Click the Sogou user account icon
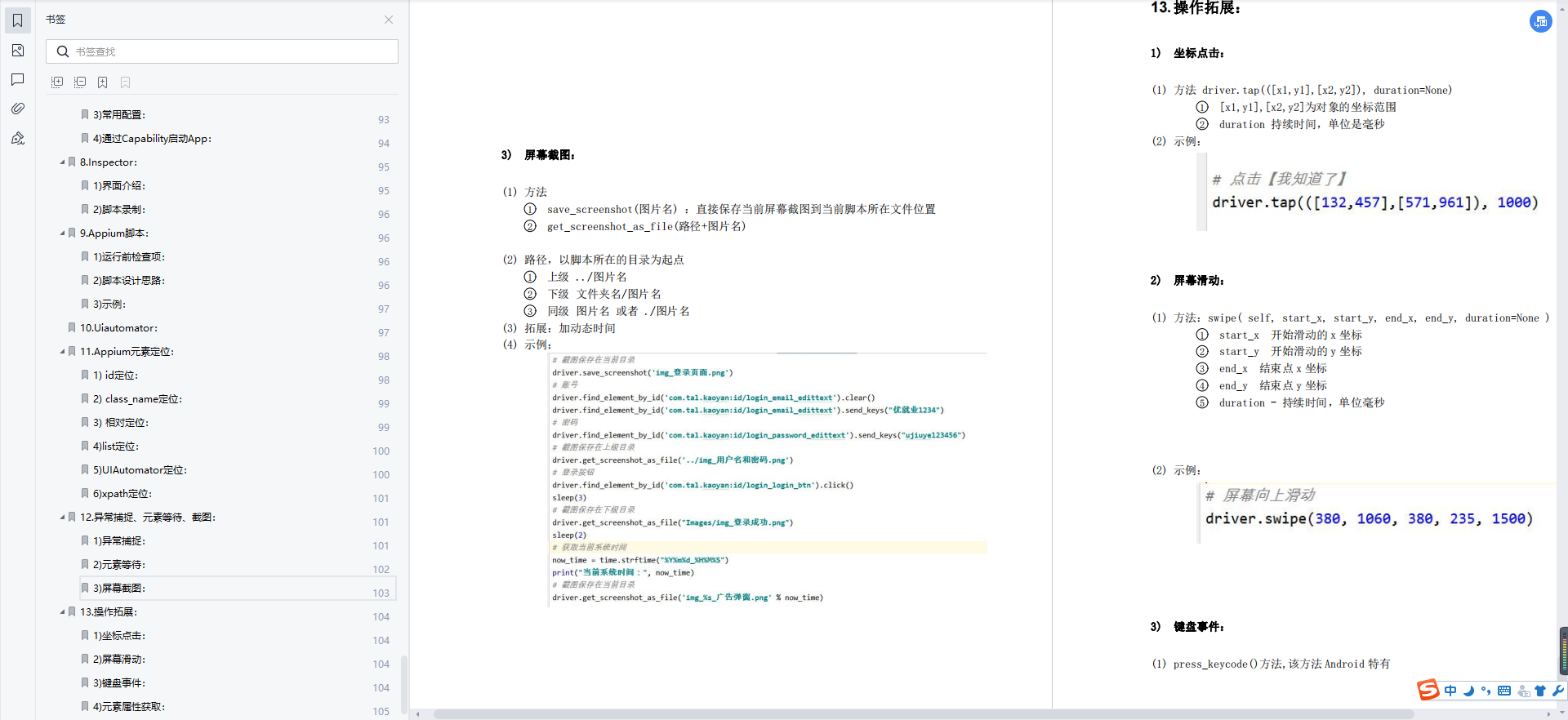 1523,691
